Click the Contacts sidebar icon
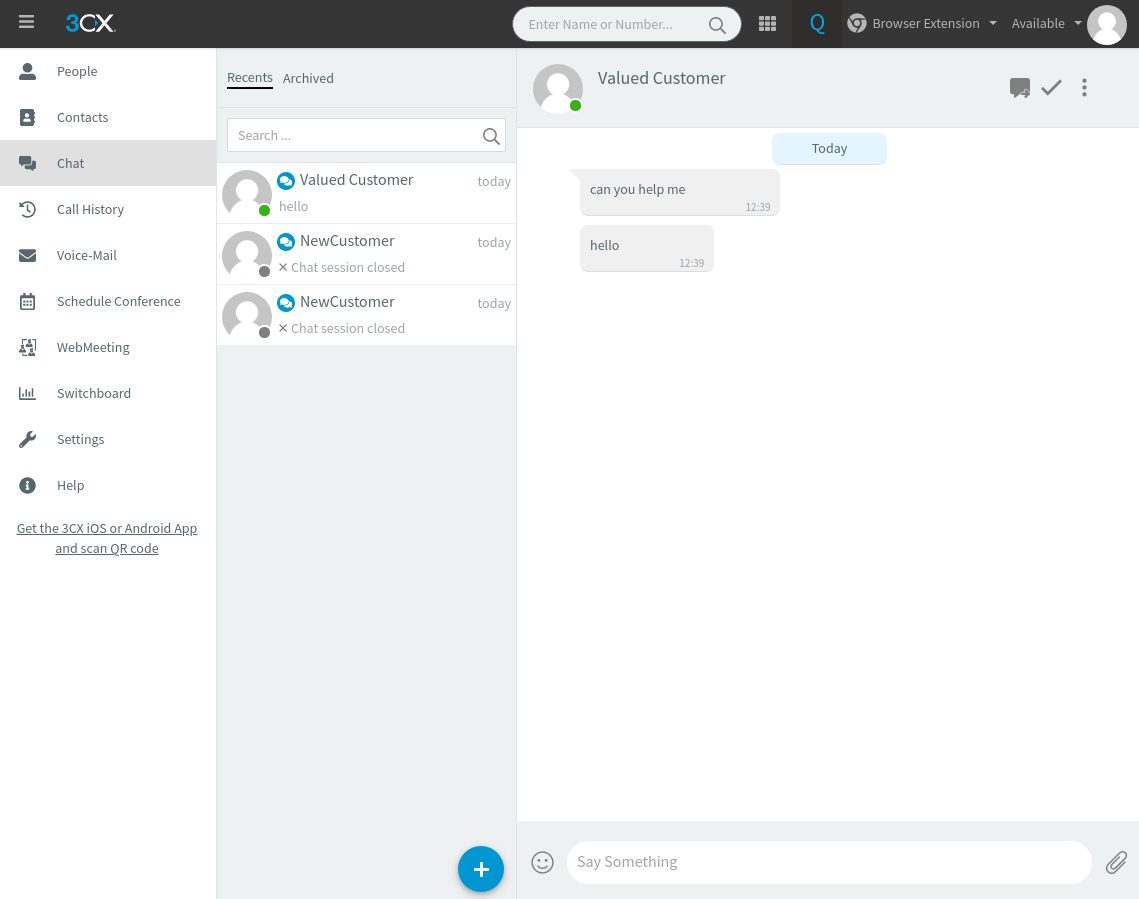Image resolution: width=1139 pixels, height=899 pixels. (x=28, y=117)
